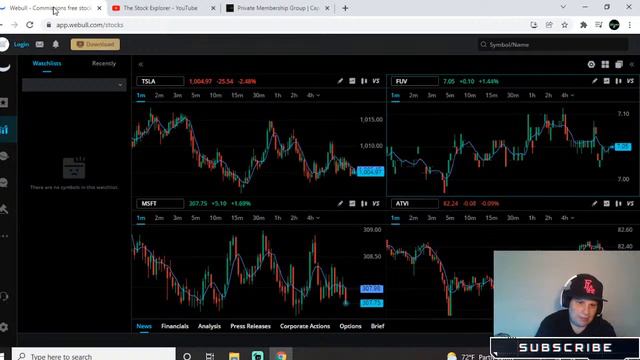The height and width of the screenshot is (360, 640).
Task: Click the Symbol/Name search field
Action: click(x=553, y=44)
